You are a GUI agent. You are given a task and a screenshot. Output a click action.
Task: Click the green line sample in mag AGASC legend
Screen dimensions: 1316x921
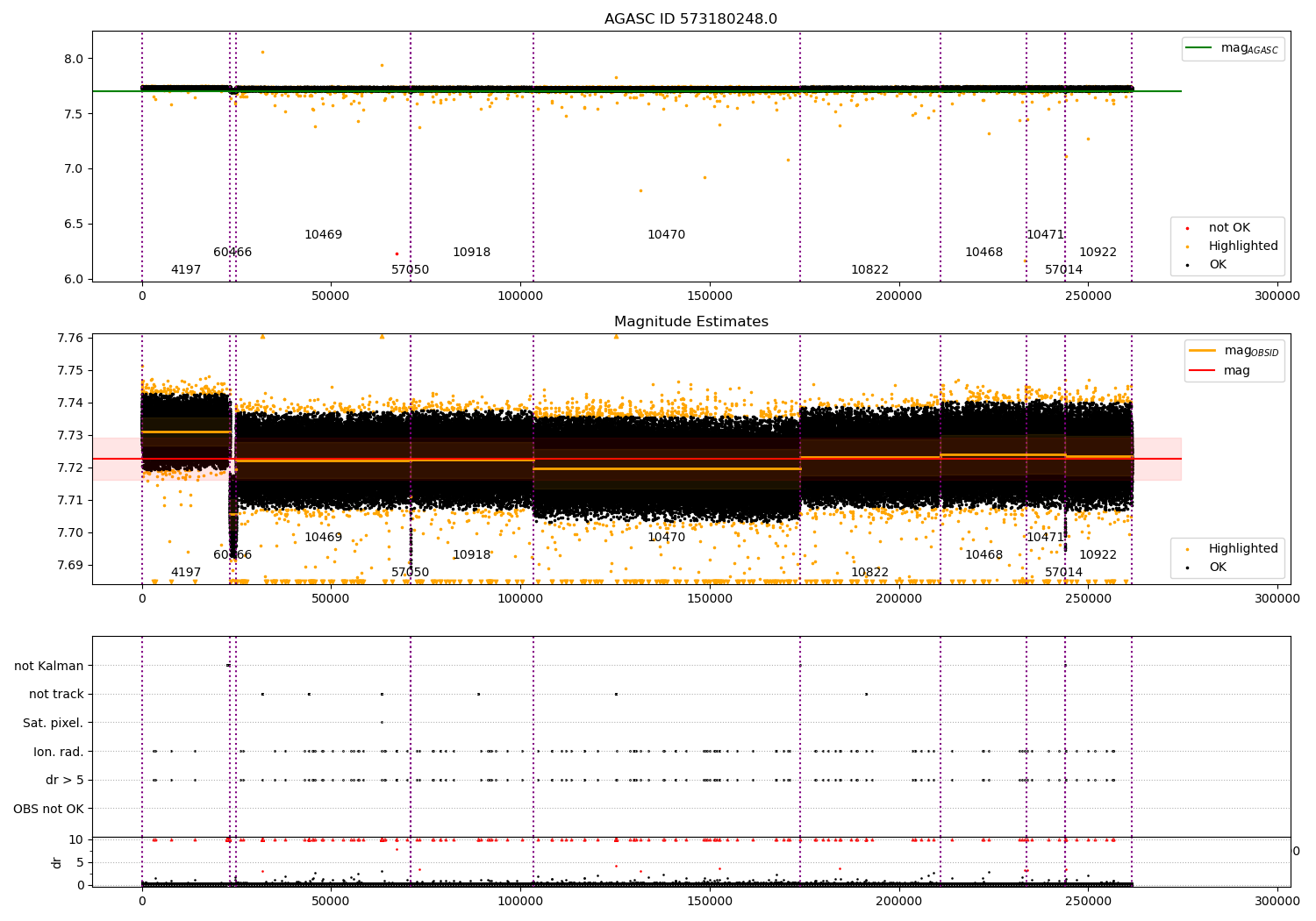coord(1198,47)
